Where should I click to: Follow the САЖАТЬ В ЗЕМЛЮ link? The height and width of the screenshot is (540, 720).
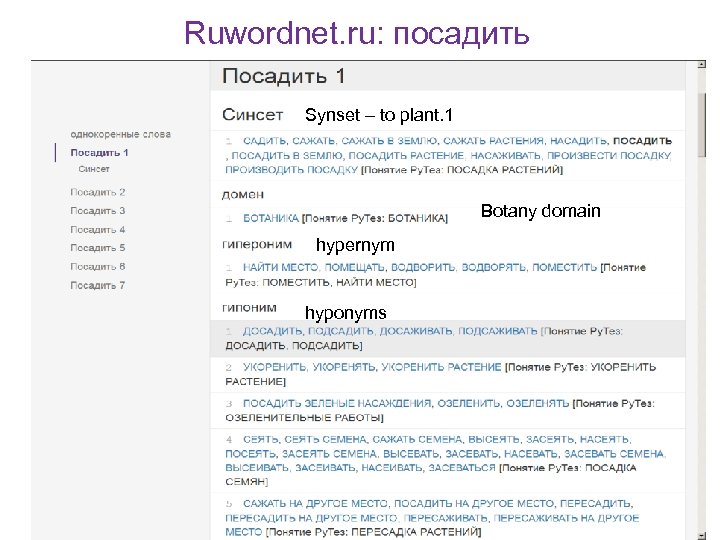389,141
